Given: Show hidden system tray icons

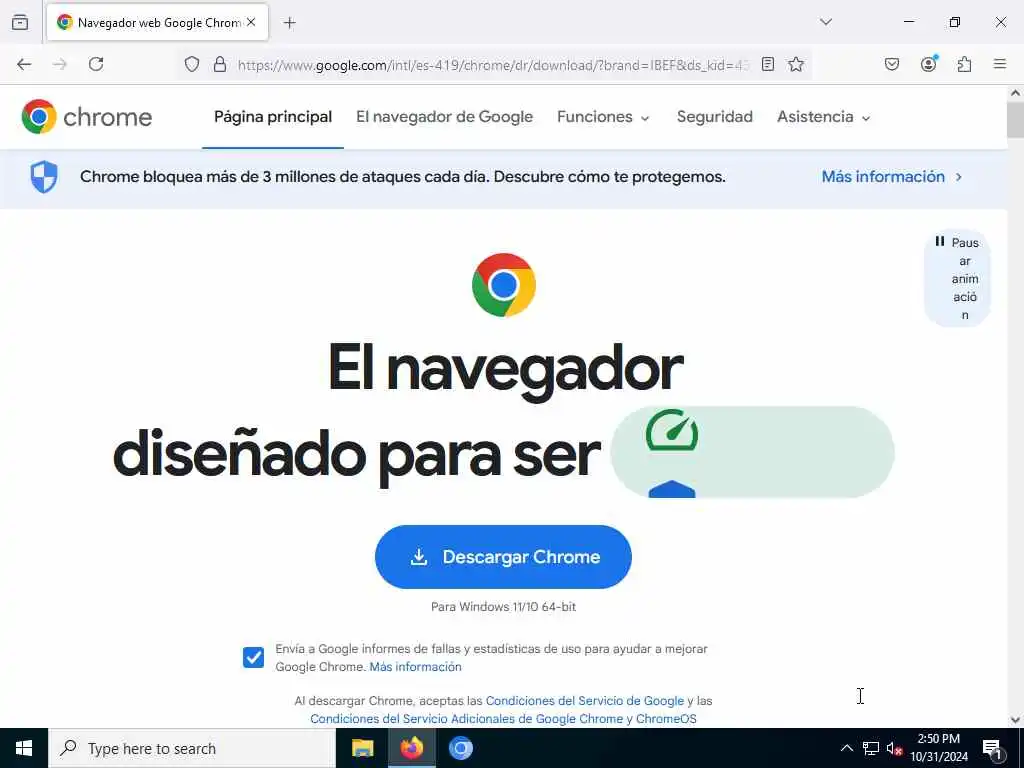Looking at the screenshot, I should (846, 748).
